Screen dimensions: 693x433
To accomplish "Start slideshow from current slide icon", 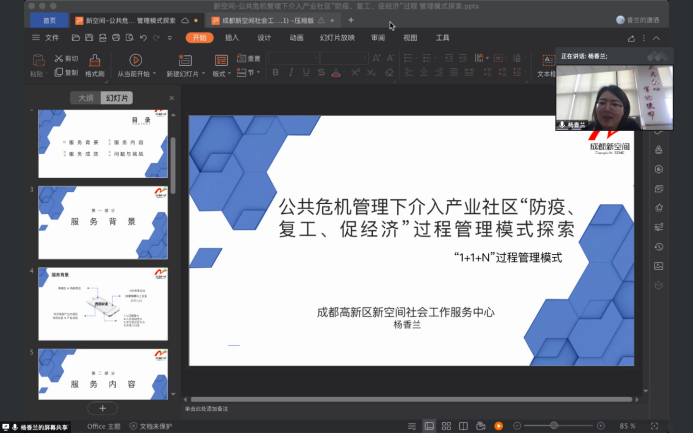I will click(x=136, y=60).
